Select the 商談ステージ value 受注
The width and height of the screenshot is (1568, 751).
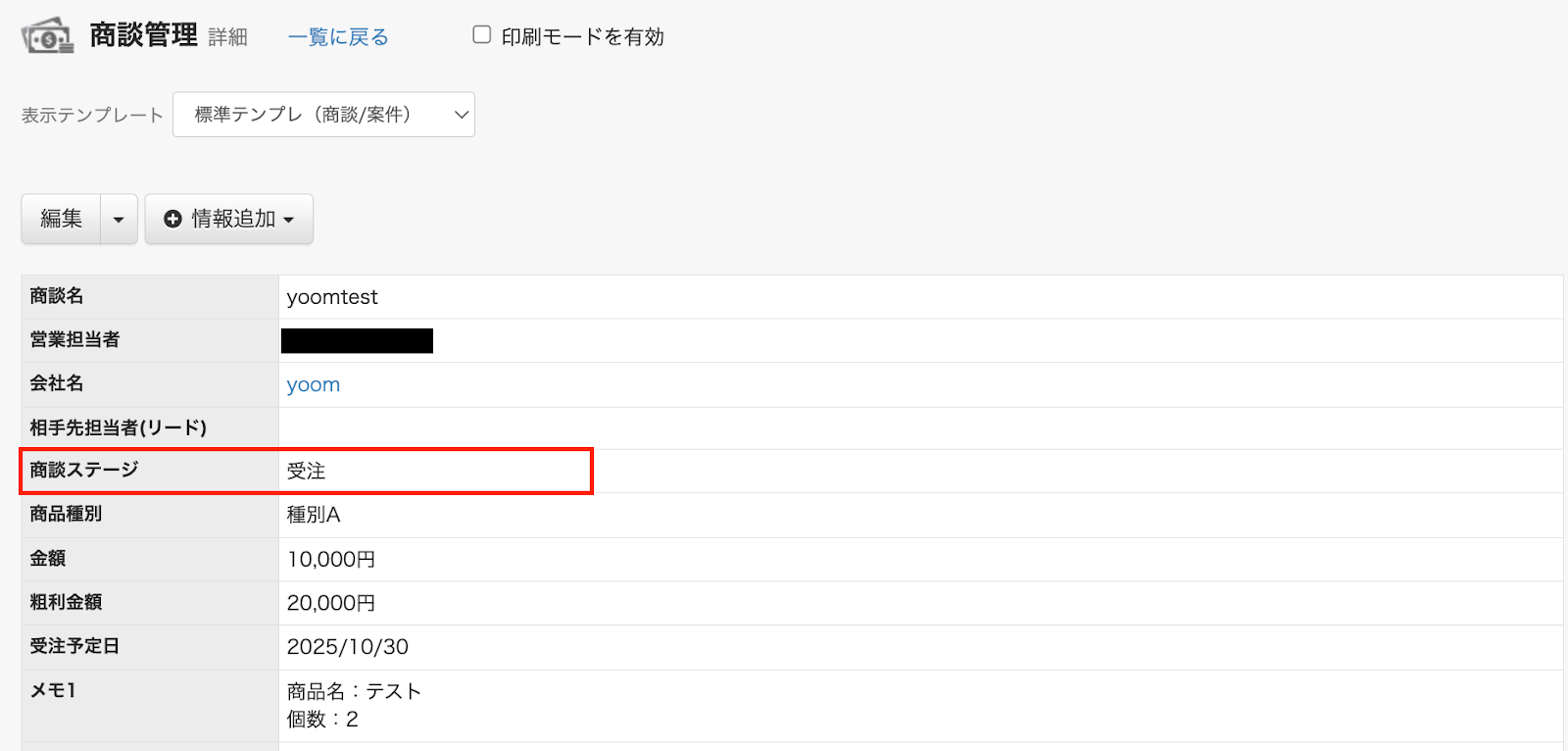coord(306,472)
